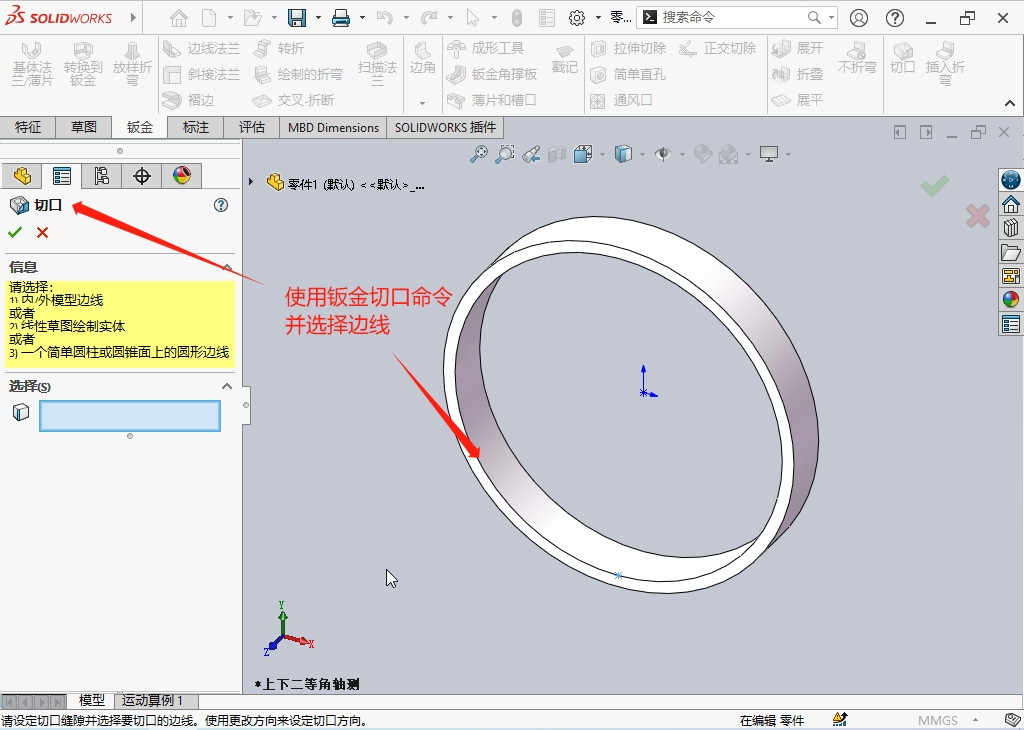The width and height of the screenshot is (1024, 730).
Task: Collapse the 信息 section chevron
Action: click(x=227, y=268)
